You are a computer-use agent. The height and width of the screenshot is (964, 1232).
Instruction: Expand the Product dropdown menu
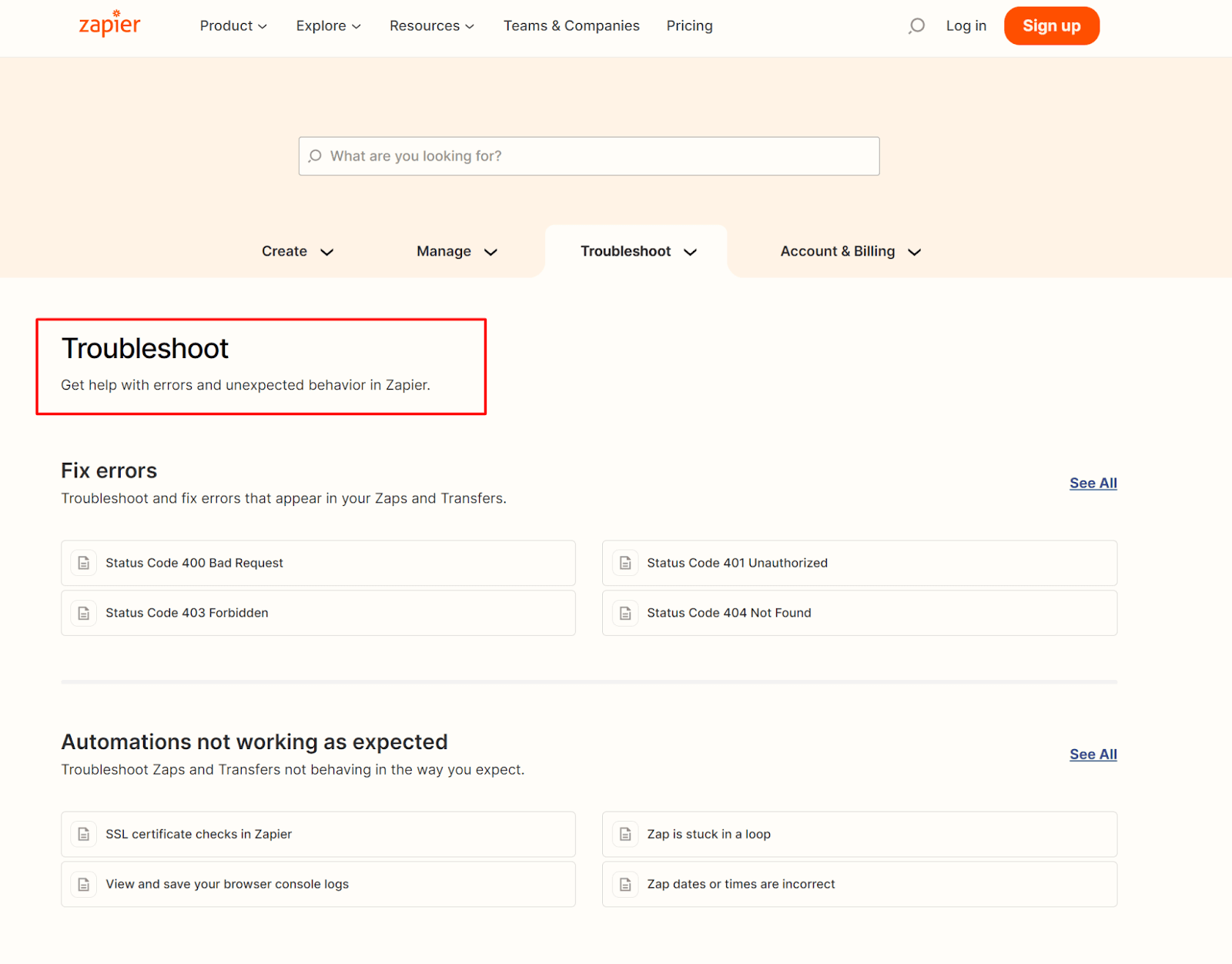[233, 26]
